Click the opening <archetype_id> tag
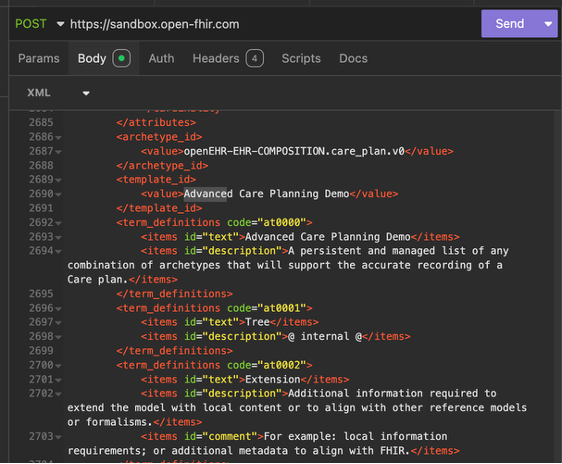 click(159, 137)
